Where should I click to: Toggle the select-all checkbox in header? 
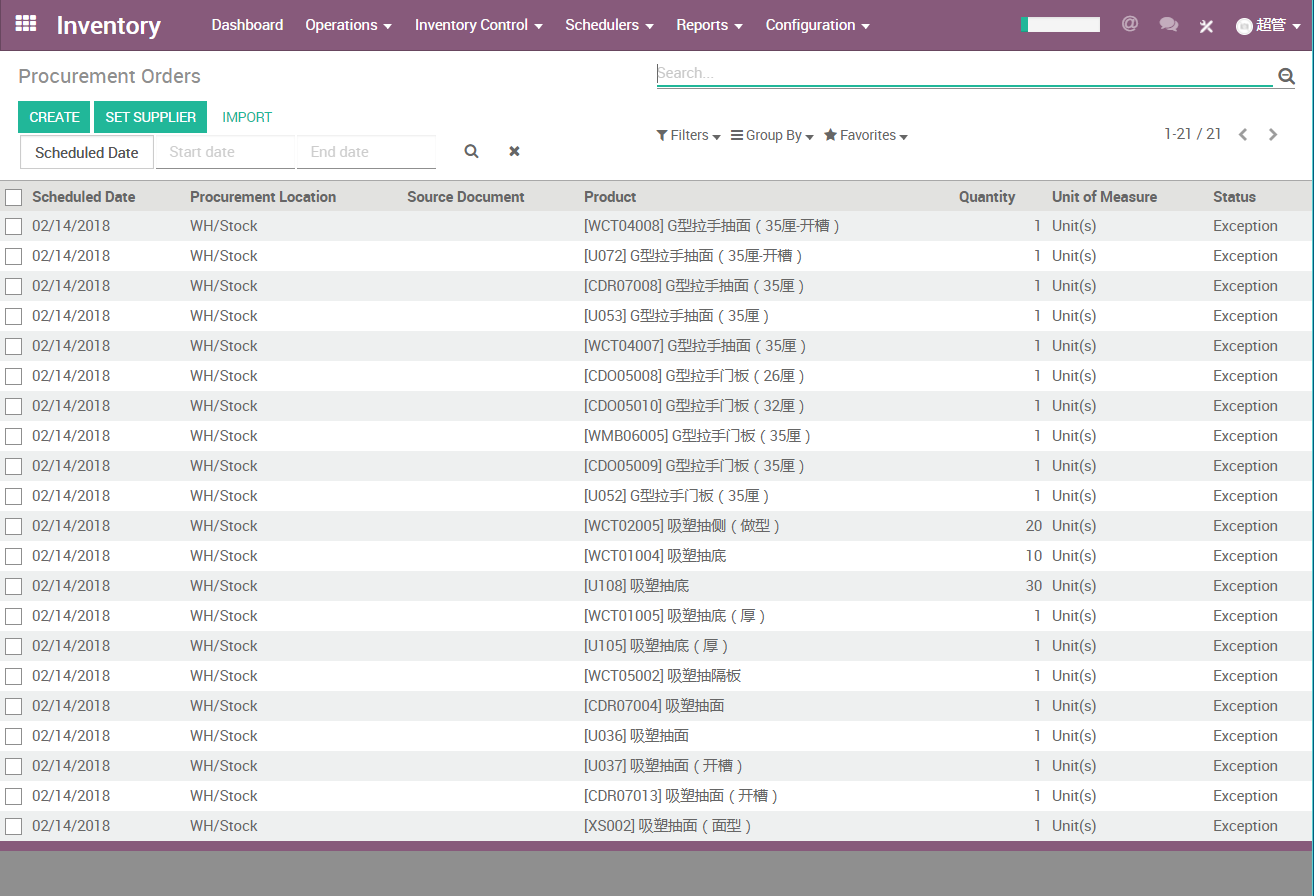(x=13, y=197)
